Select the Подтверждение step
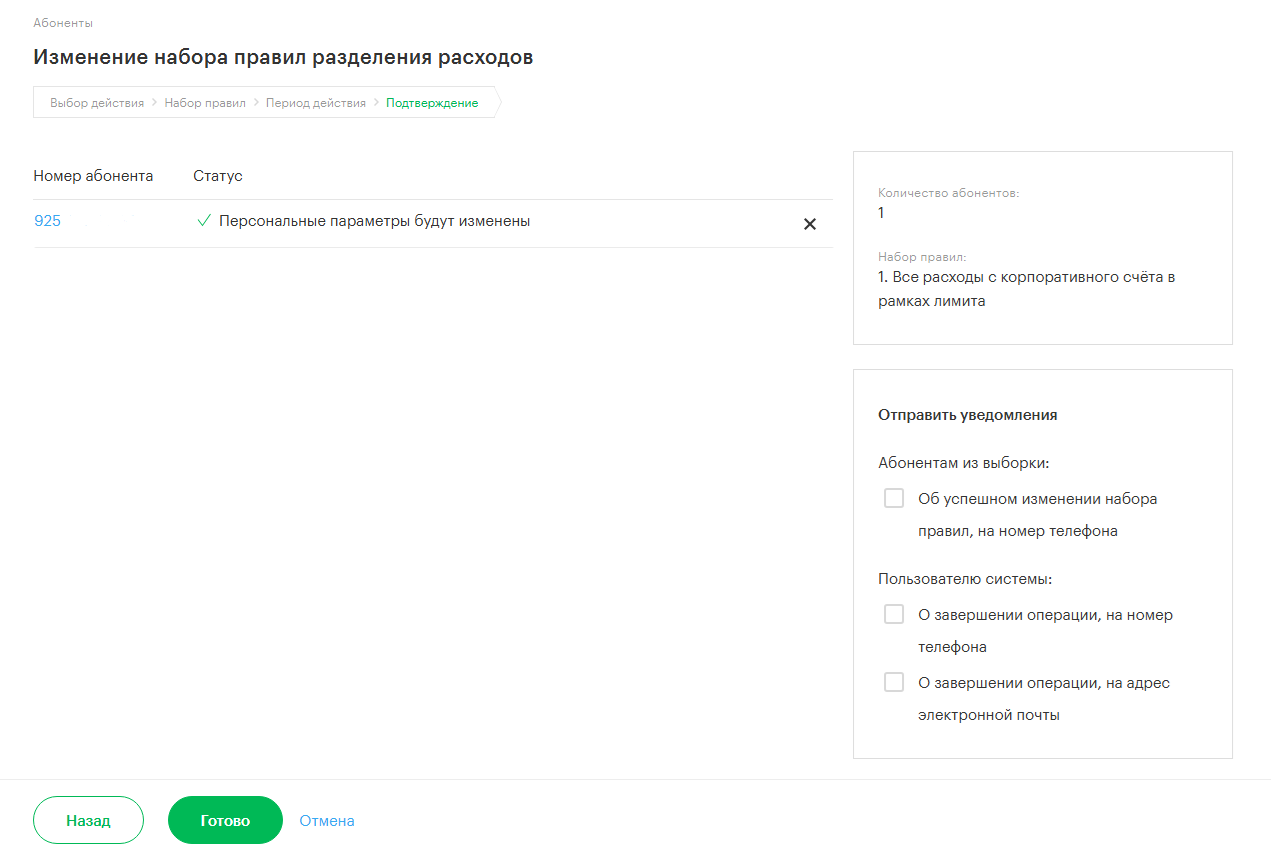 (432, 103)
